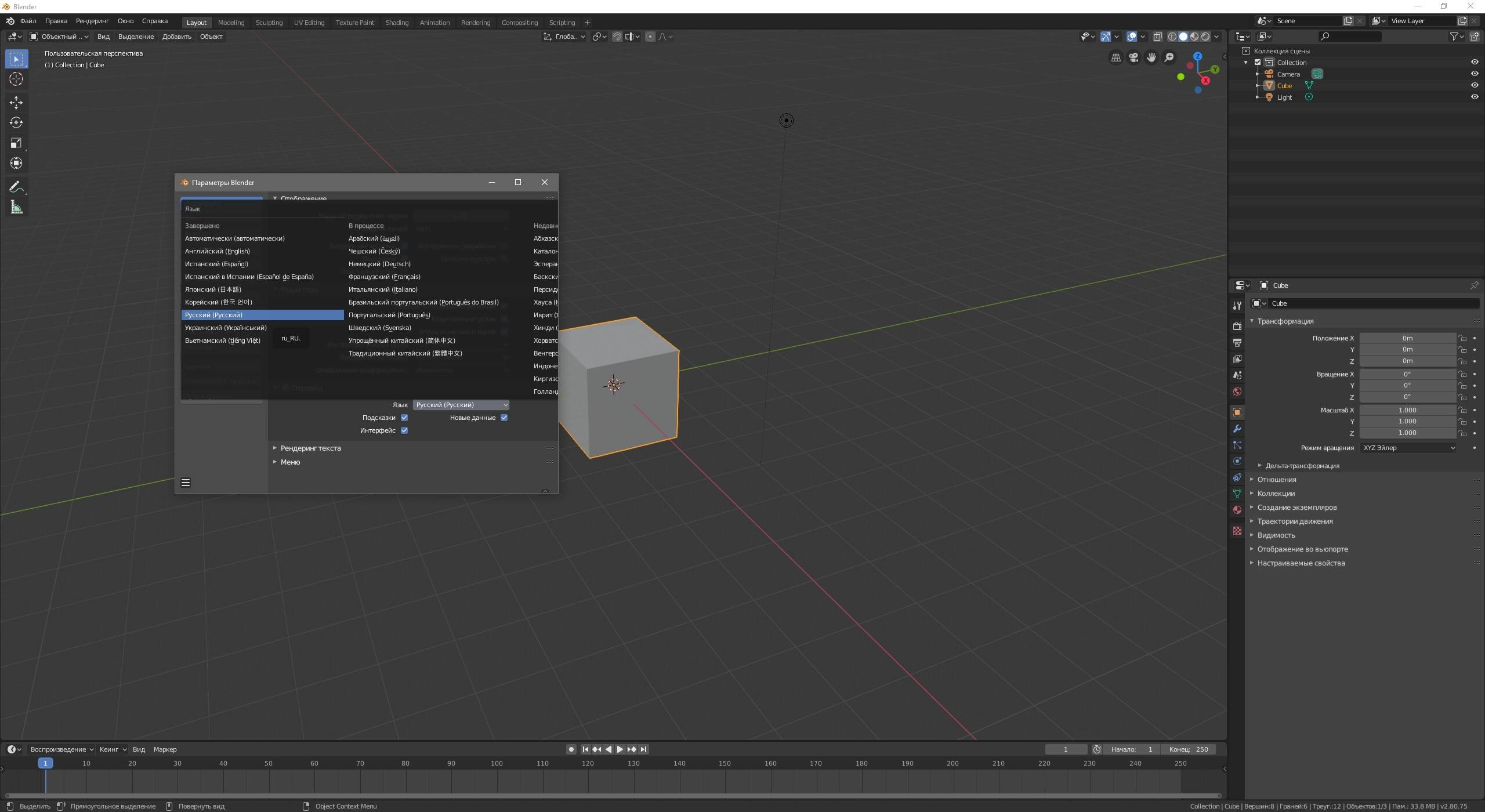The image size is (1485, 812).
Task: Select the Rotate tool
Action: [16, 122]
